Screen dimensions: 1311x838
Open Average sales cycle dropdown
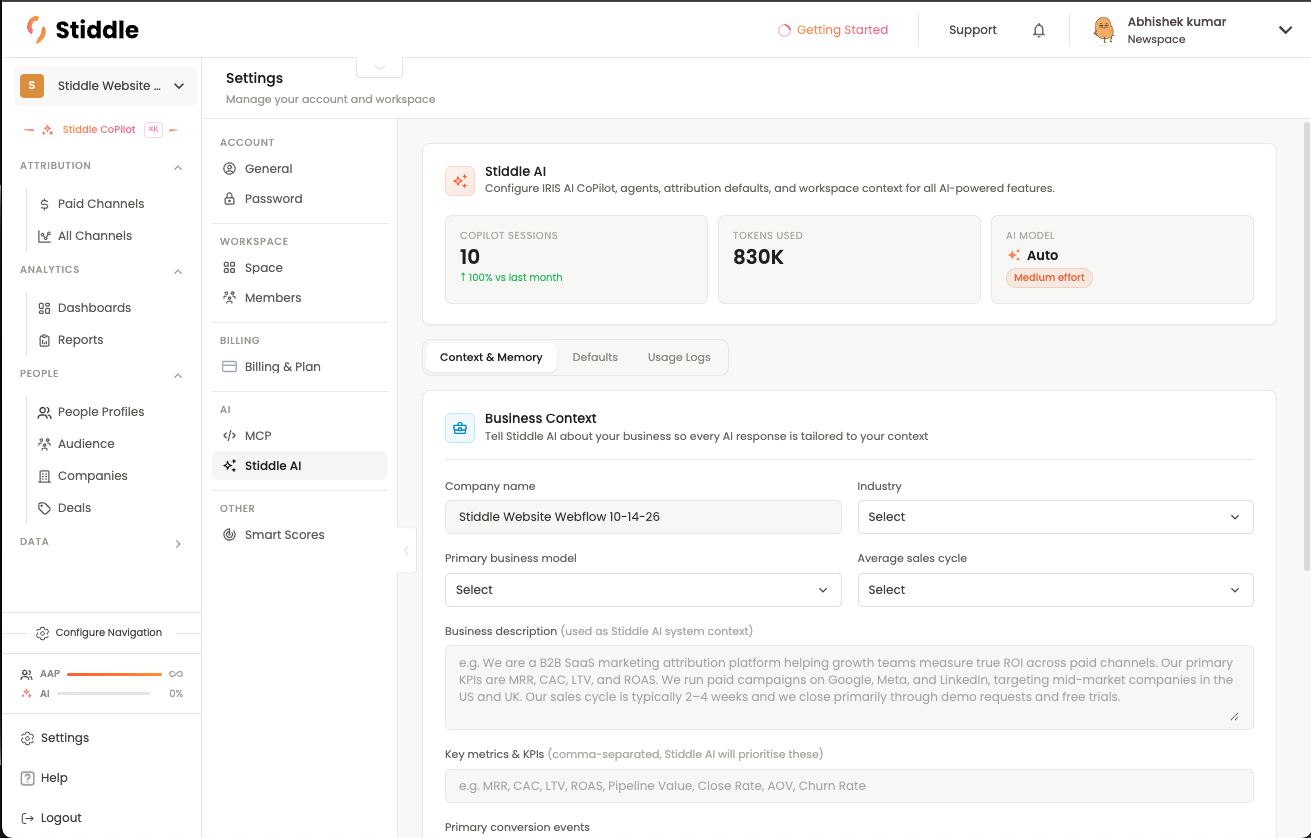(x=1055, y=590)
